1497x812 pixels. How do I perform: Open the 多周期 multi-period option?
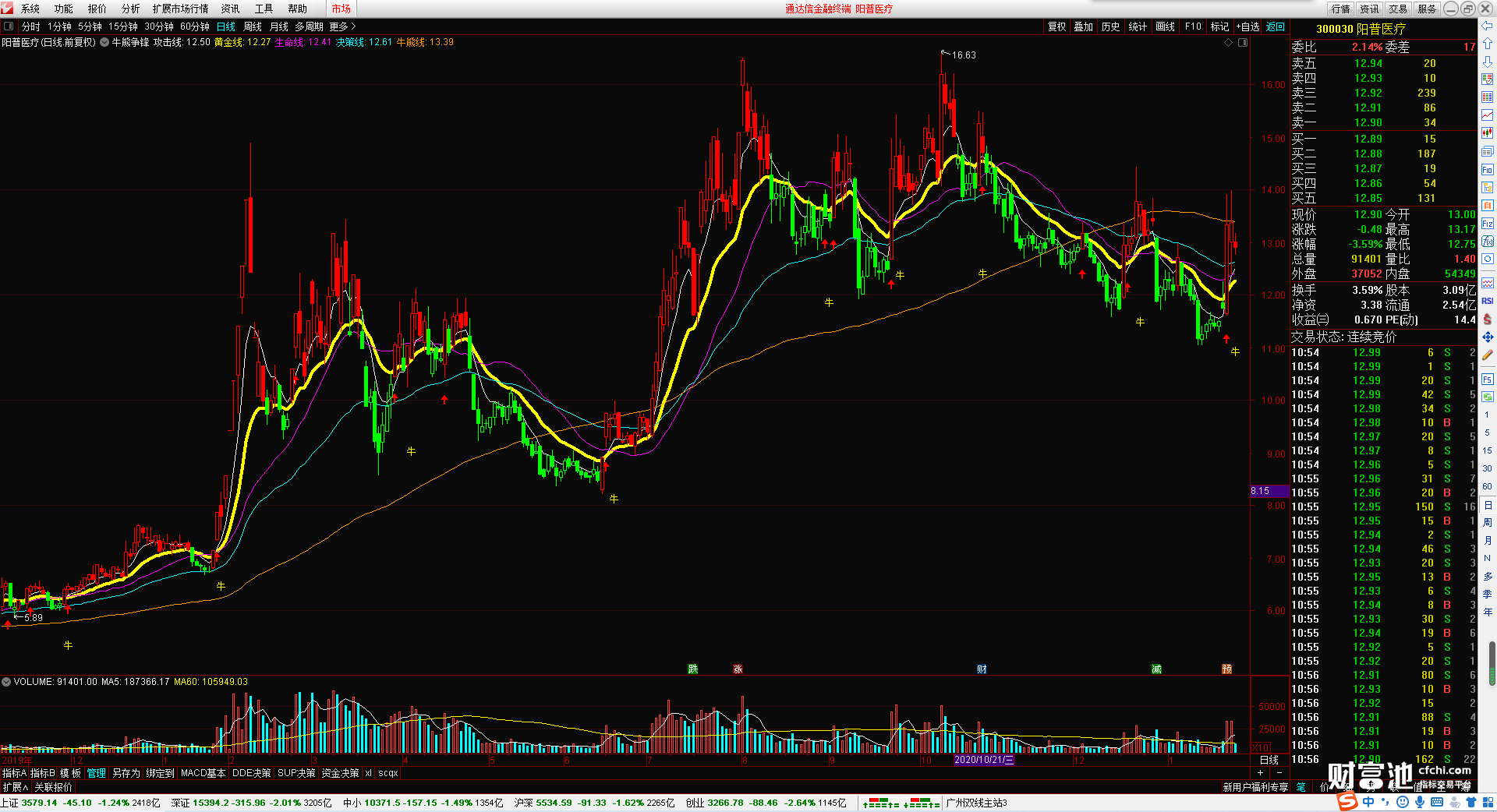pyautogui.click(x=309, y=26)
